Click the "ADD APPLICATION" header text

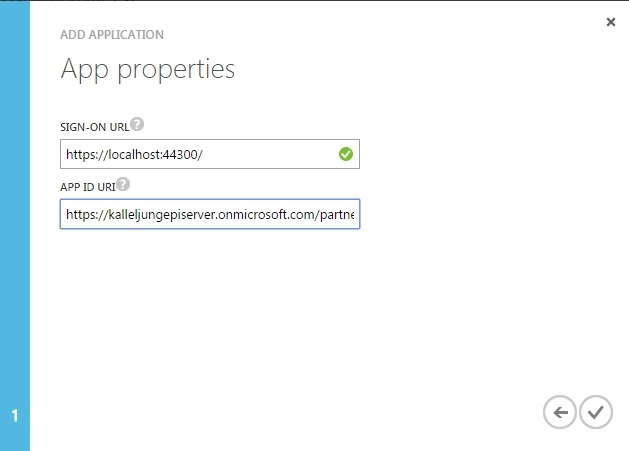[112, 35]
